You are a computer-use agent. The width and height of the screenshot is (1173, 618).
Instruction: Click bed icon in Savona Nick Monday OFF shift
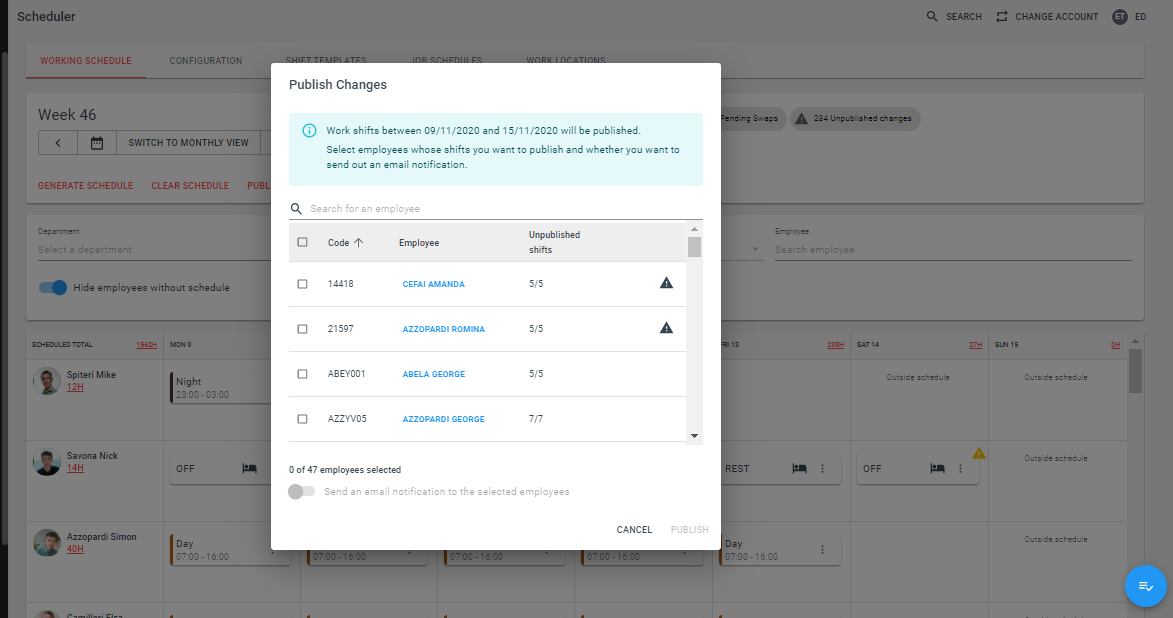(x=249, y=468)
